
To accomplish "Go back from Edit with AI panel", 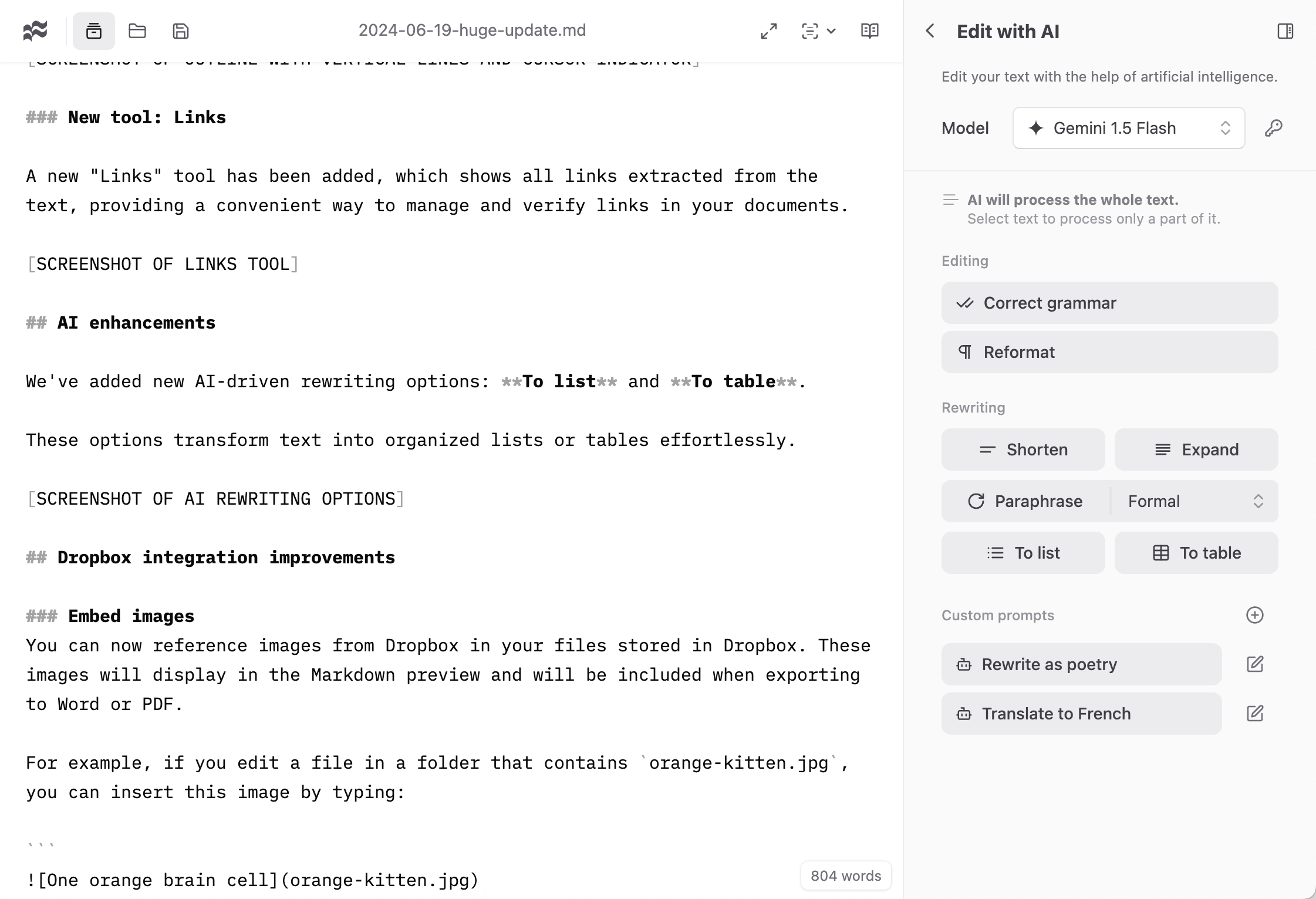I will coord(930,31).
